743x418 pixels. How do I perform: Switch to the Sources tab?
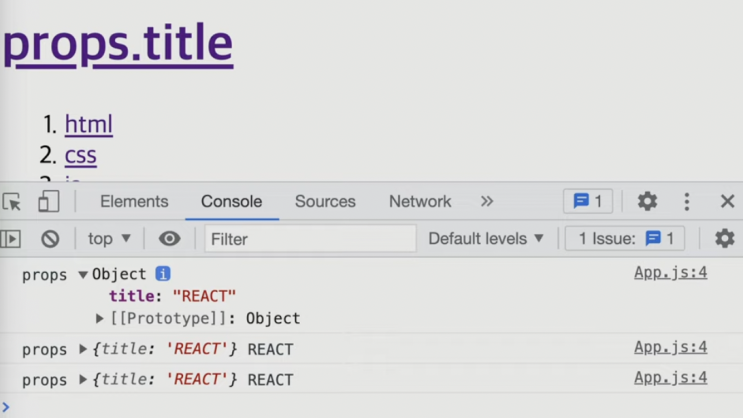pyautogui.click(x=325, y=201)
